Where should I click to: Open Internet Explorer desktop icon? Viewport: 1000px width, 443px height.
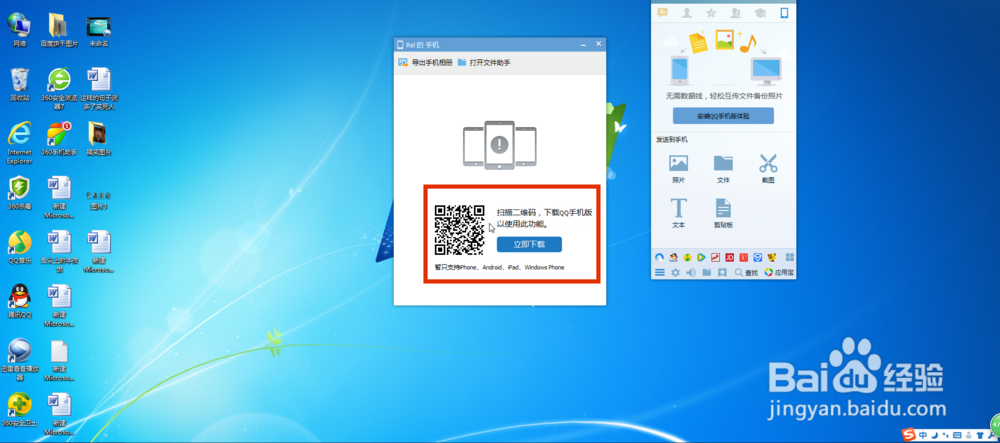pos(20,143)
